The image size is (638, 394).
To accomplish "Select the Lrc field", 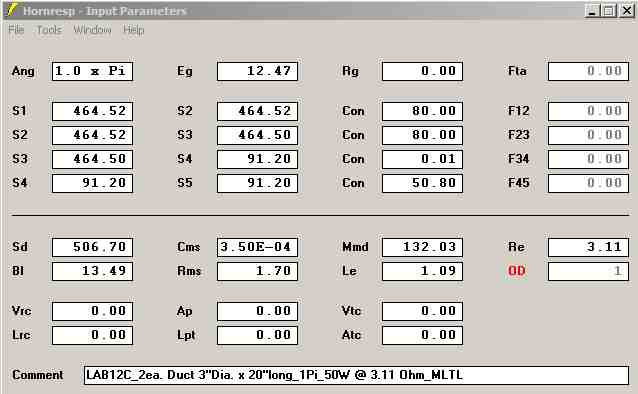I will (92, 335).
